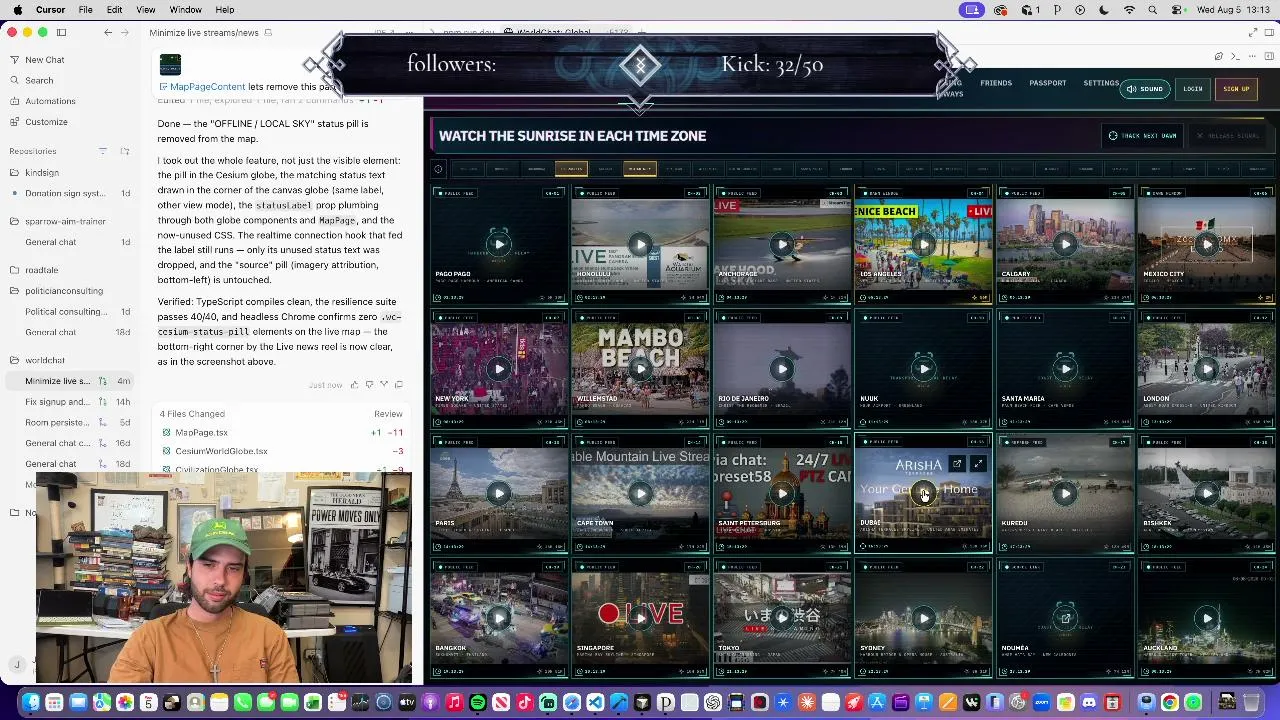The height and width of the screenshot is (720, 1280).
Task: Play the Bishkek stream
Action: pos(1207,493)
